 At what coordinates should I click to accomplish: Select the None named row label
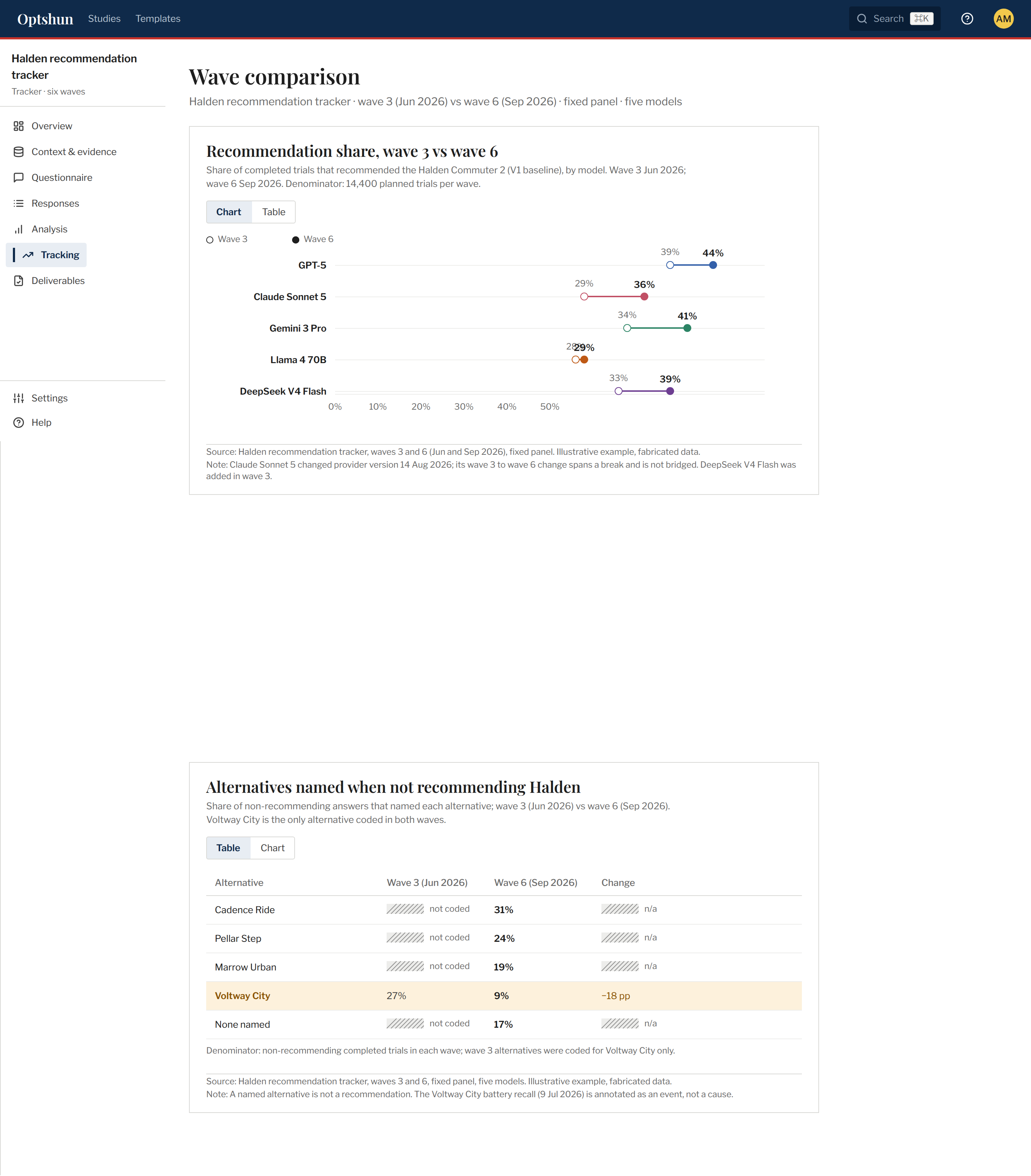tap(243, 1025)
